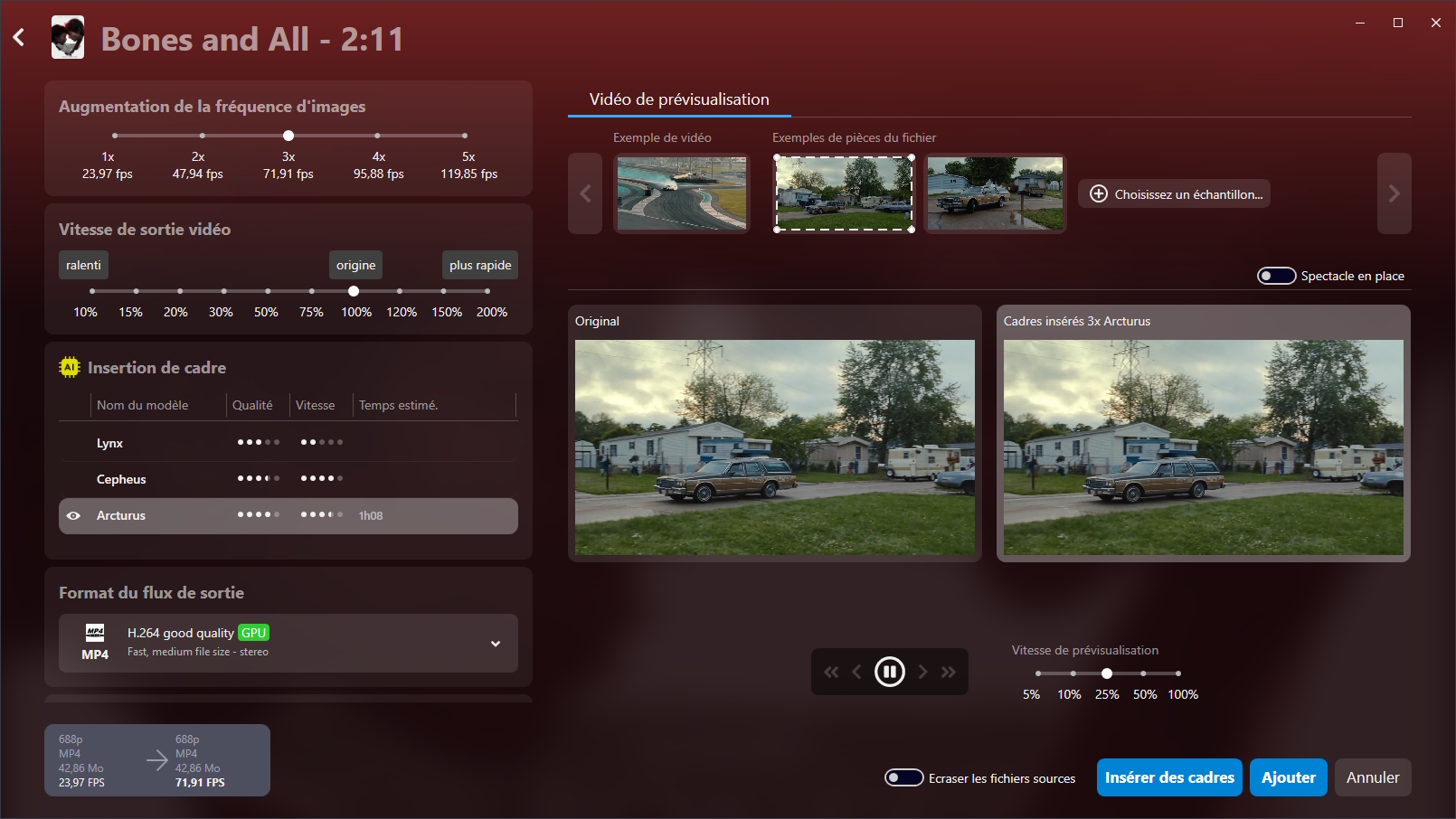
Task: Click the Nom du modèle column header
Action: (142, 405)
